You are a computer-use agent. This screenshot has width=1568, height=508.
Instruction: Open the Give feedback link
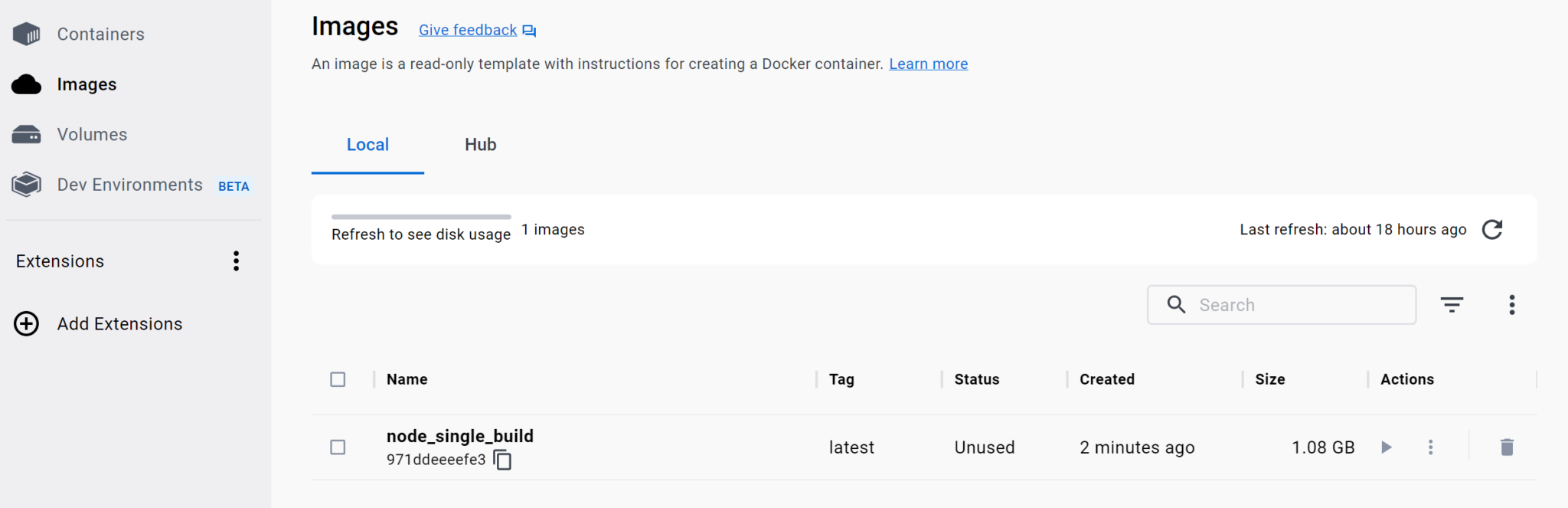pyautogui.click(x=468, y=29)
